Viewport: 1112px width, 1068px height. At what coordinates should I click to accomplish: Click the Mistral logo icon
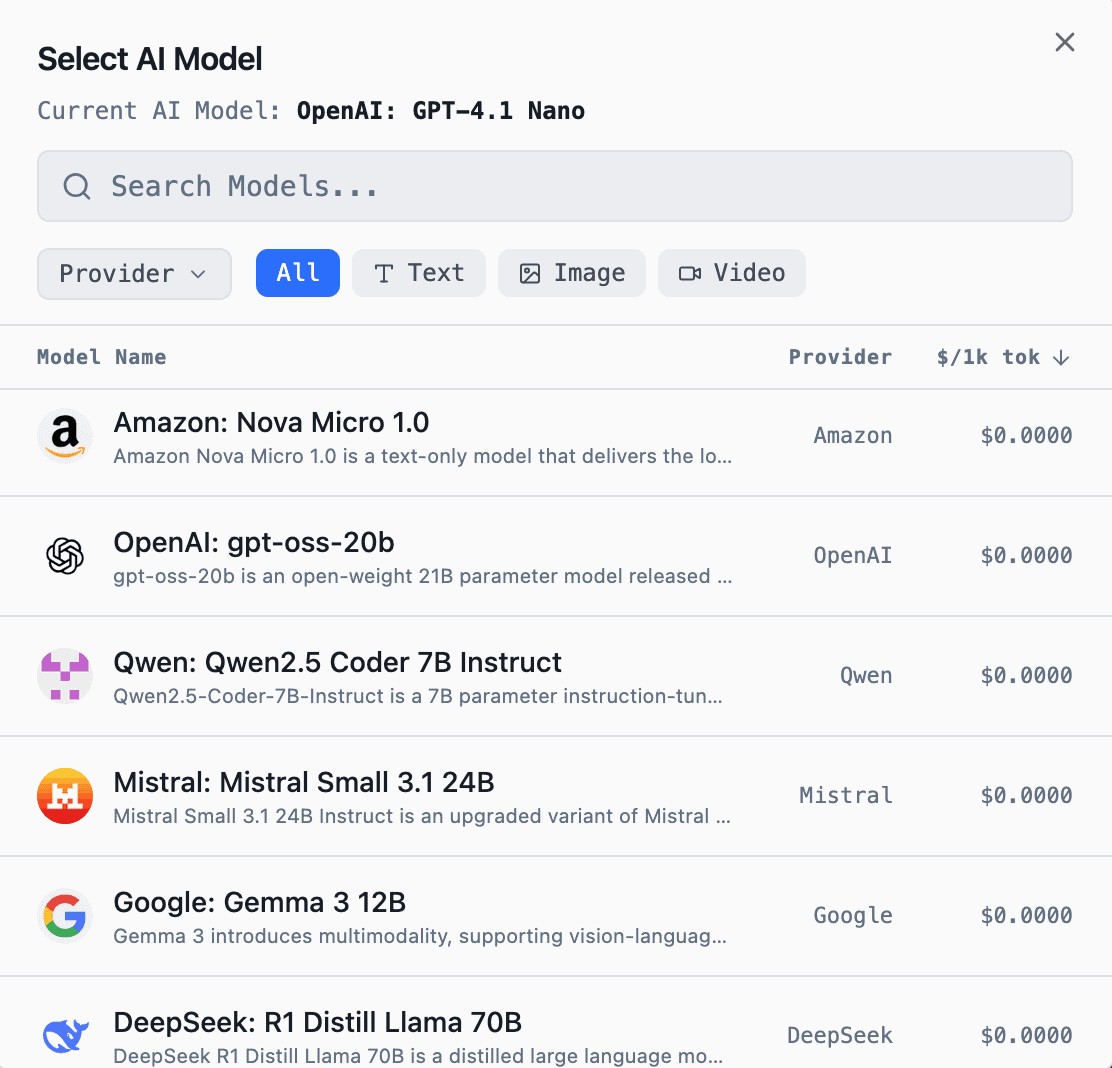click(65, 795)
